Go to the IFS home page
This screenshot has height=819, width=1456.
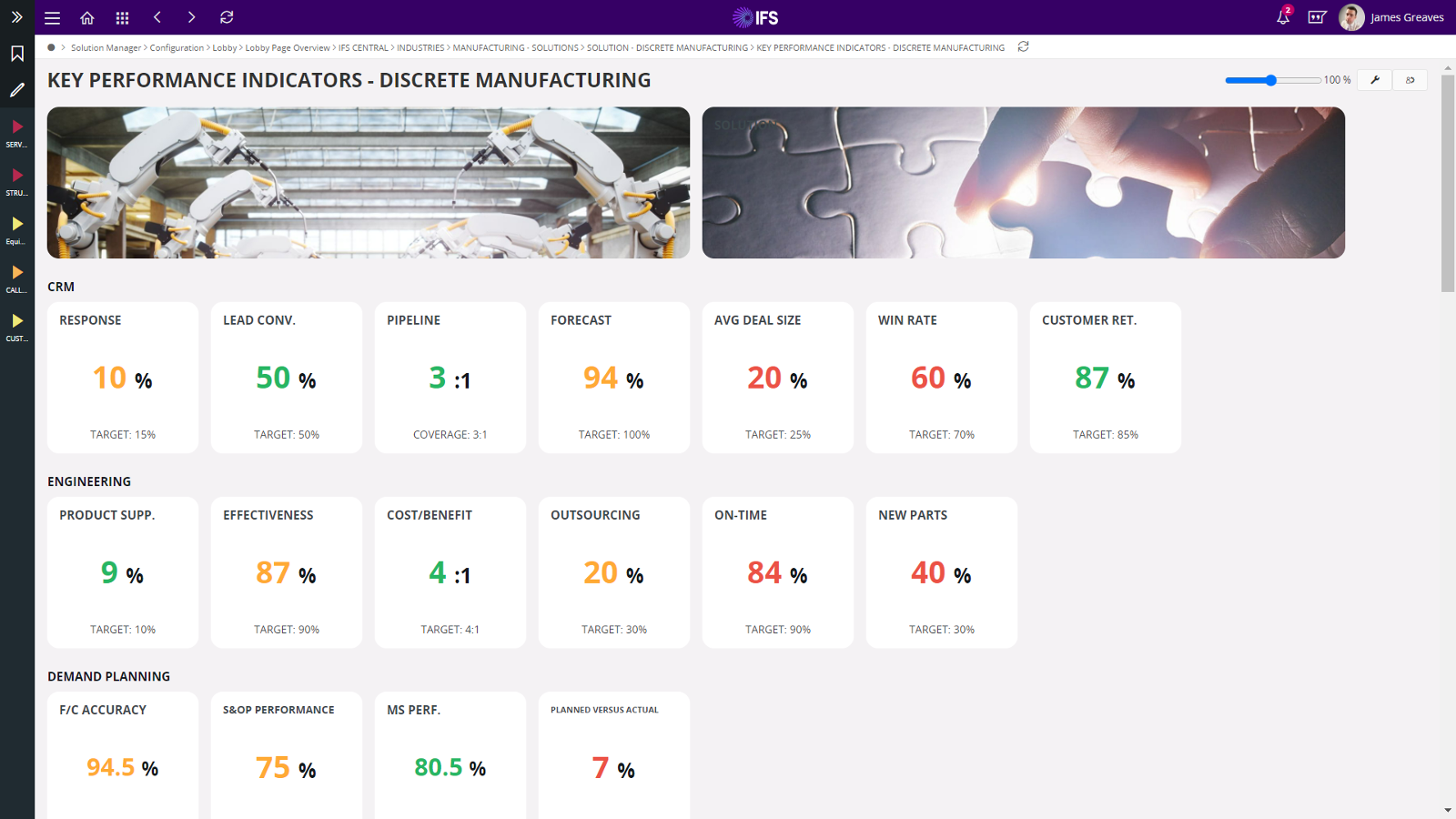coord(87,17)
